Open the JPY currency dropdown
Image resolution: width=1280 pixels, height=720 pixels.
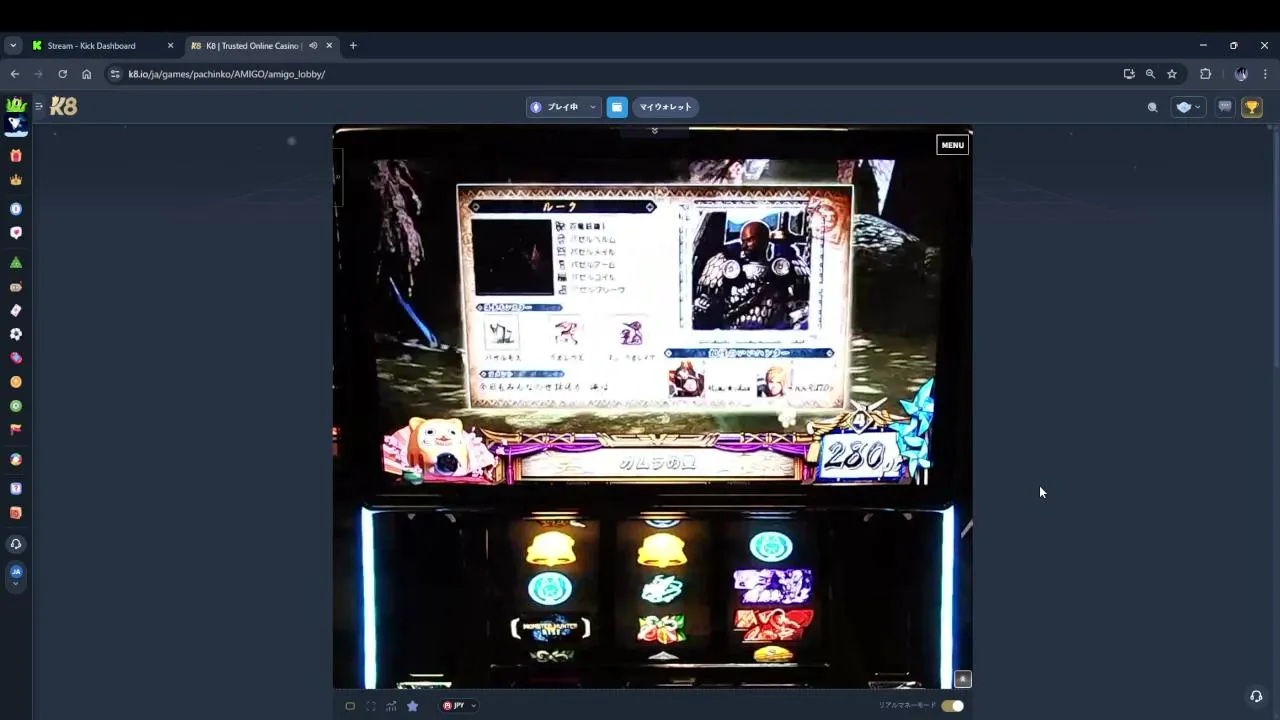[x=460, y=706]
